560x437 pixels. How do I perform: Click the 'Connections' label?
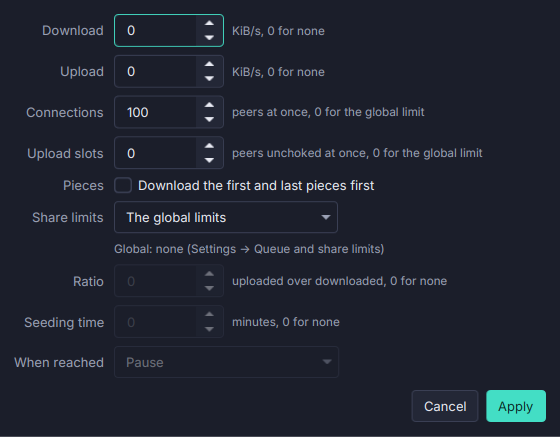pos(65,112)
